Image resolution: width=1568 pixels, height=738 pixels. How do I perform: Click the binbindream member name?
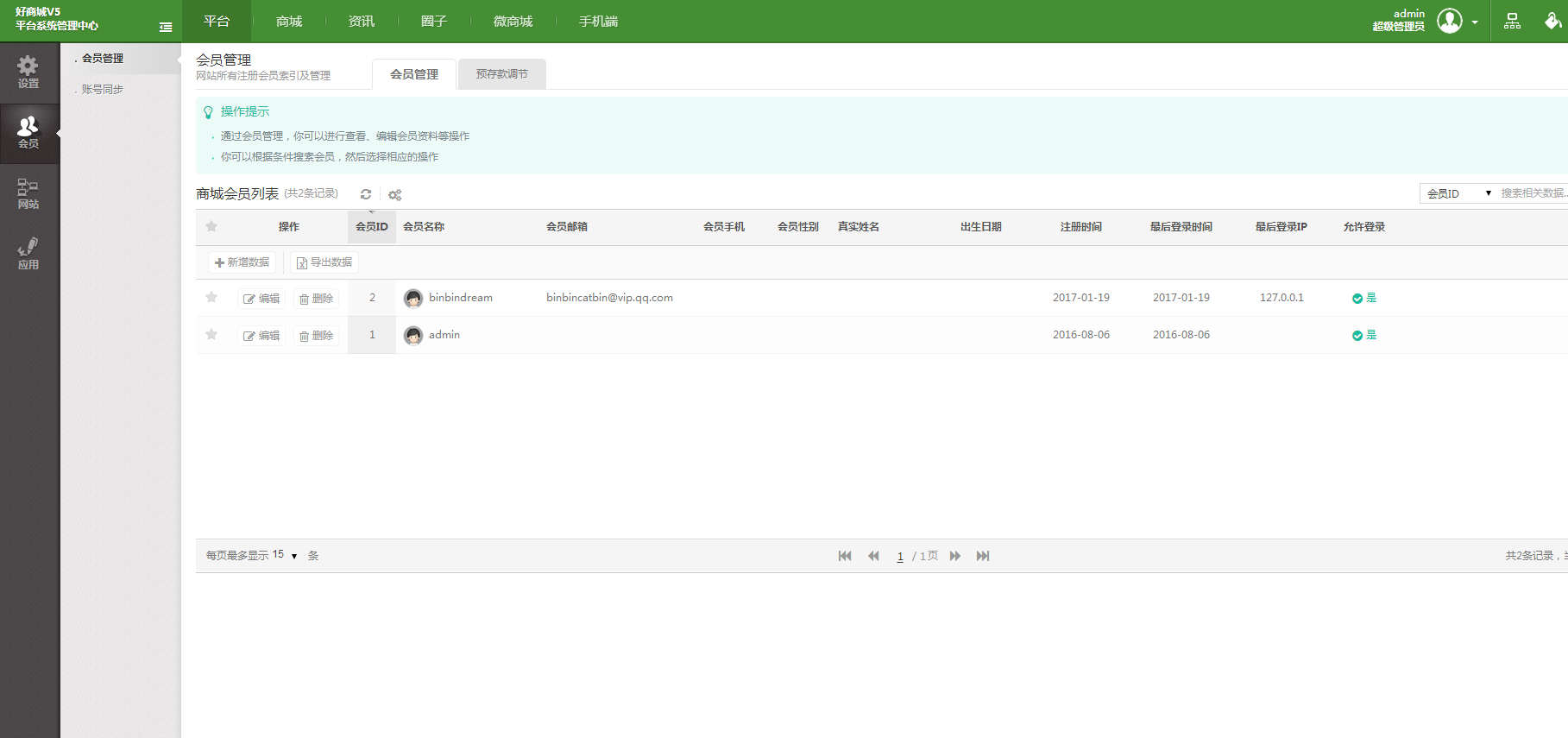click(461, 298)
